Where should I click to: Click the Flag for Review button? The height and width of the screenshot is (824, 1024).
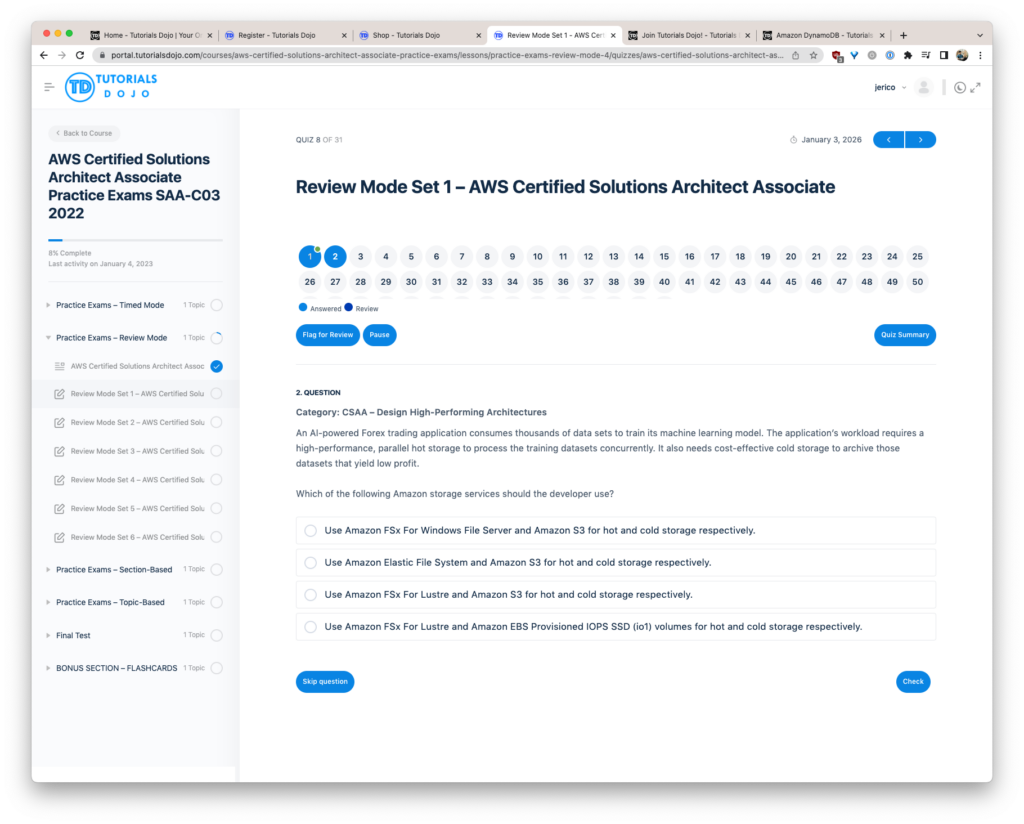(x=327, y=335)
